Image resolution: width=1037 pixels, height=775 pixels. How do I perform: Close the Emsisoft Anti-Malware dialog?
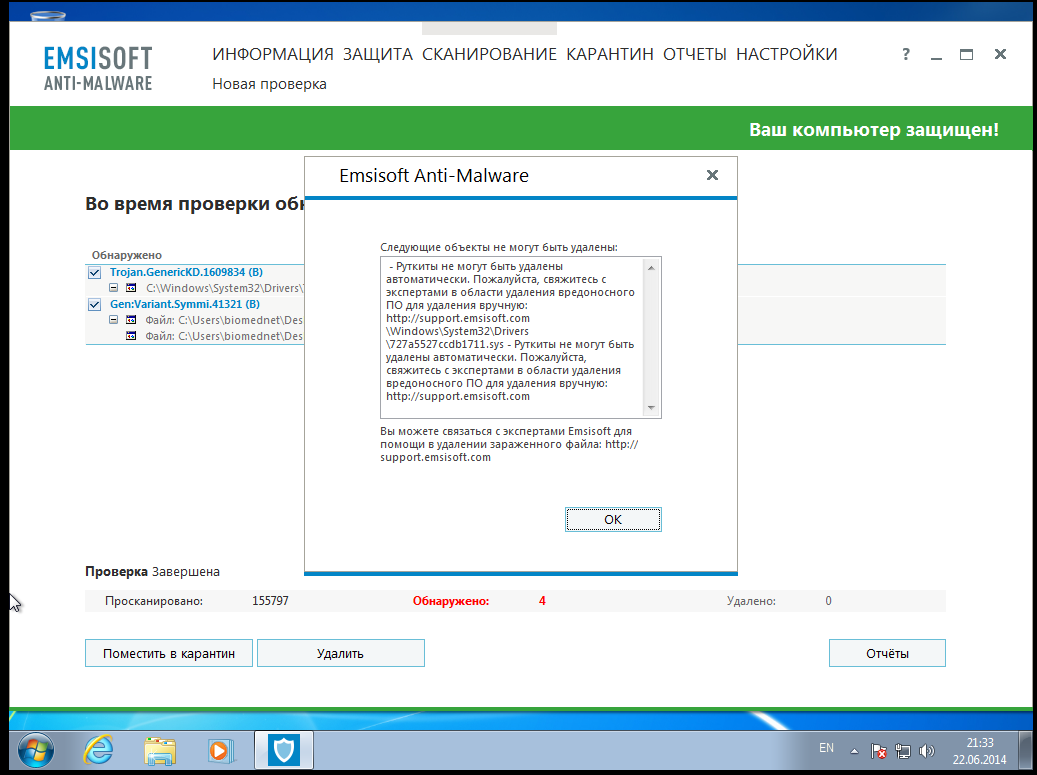(712, 175)
